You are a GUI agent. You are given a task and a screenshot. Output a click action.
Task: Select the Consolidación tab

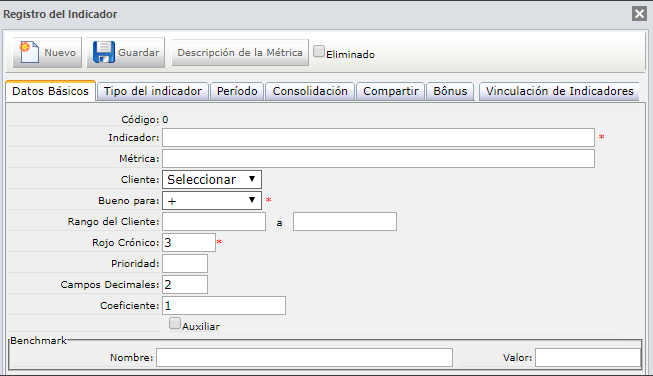(x=310, y=91)
